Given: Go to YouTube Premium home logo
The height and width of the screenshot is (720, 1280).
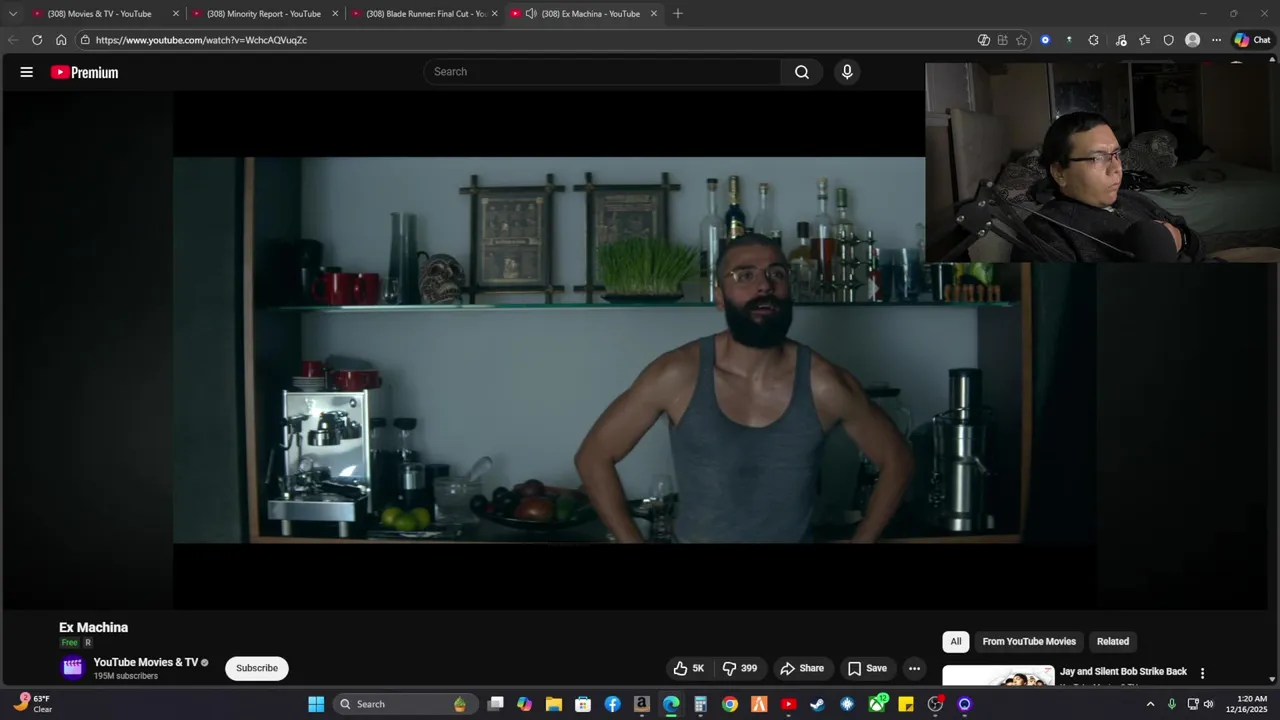Looking at the screenshot, I should tap(85, 72).
